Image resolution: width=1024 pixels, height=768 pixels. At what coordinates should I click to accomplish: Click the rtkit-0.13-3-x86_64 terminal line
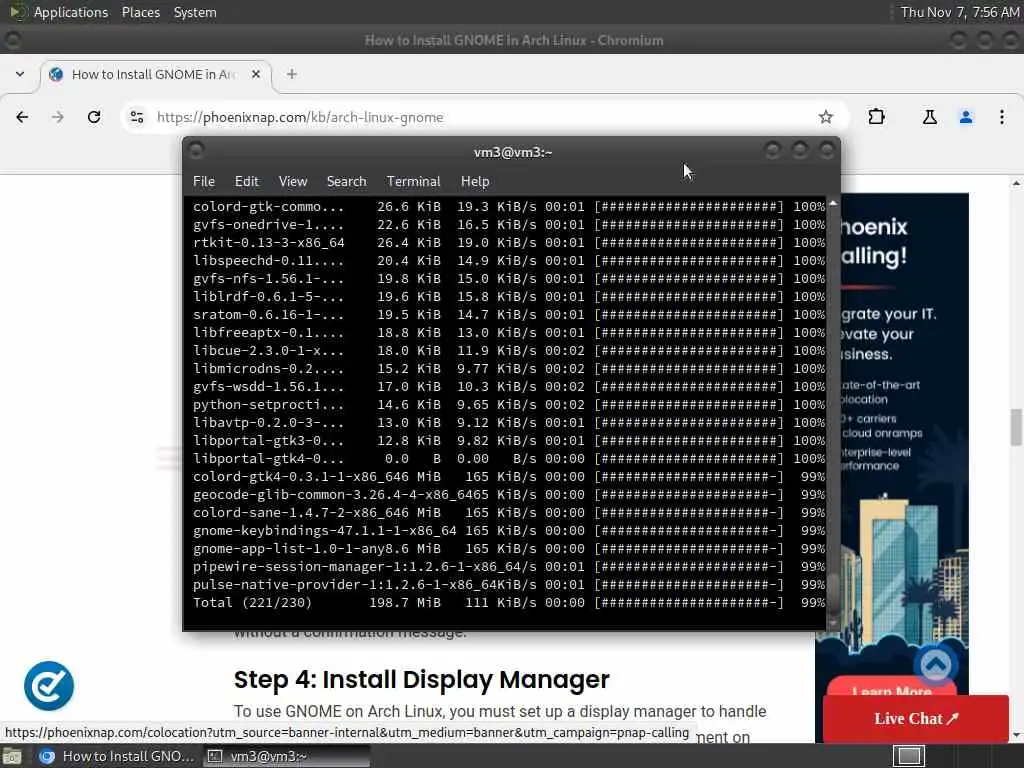click(508, 242)
